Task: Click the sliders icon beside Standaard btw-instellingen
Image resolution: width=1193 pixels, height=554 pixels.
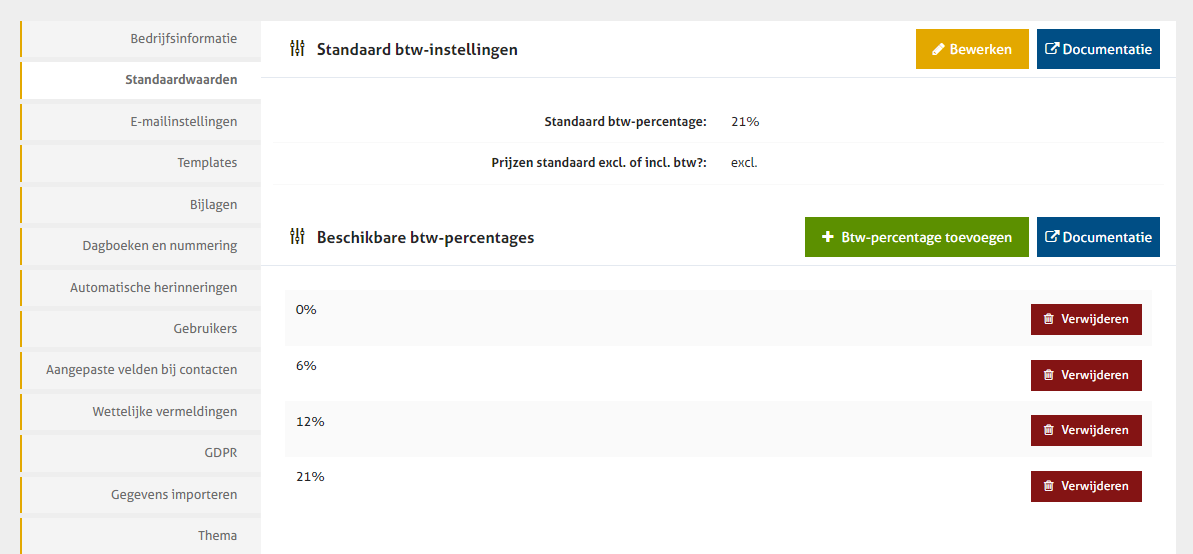Action: click(297, 49)
